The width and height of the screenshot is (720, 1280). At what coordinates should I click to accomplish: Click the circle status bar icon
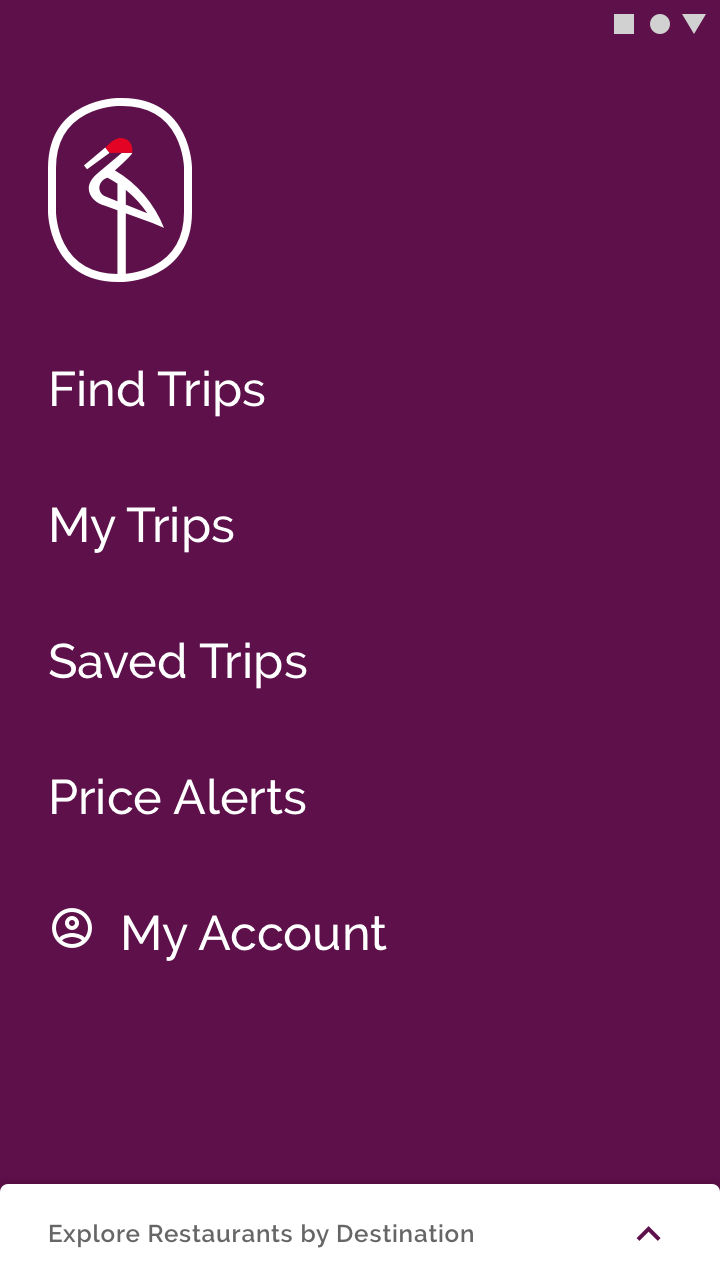660,24
